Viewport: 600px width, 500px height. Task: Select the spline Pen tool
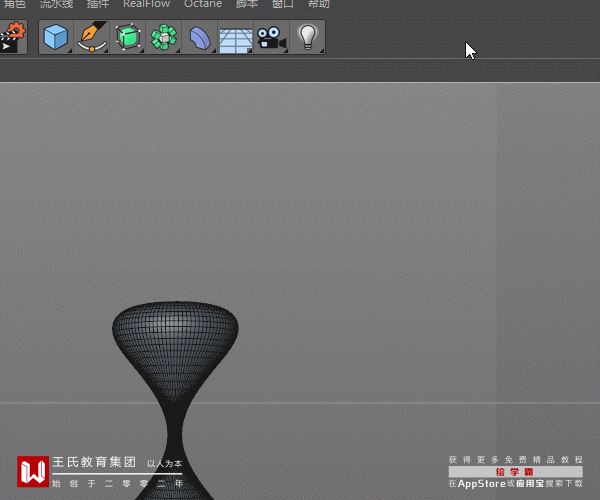pos(92,37)
